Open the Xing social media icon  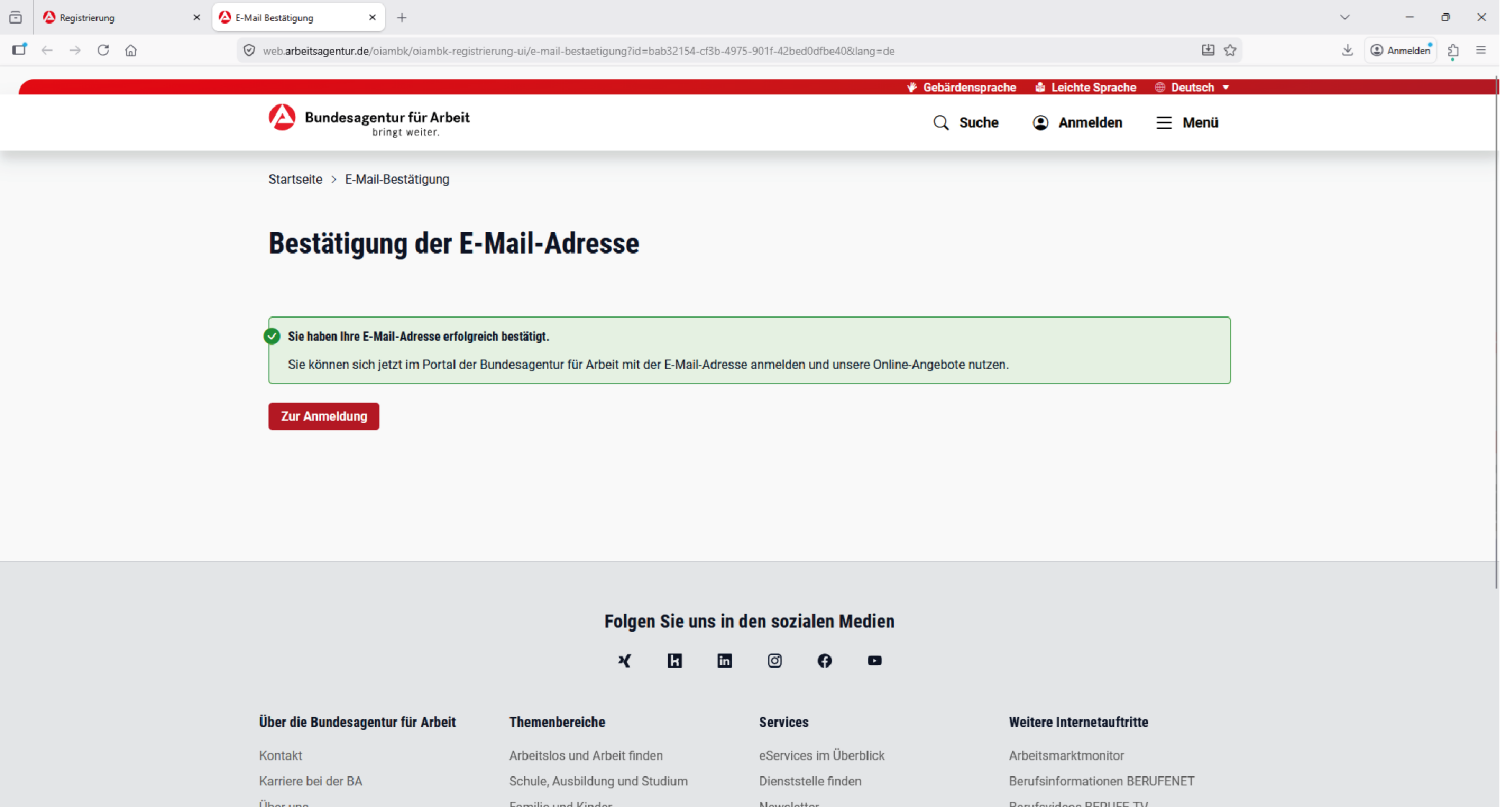[x=624, y=660]
